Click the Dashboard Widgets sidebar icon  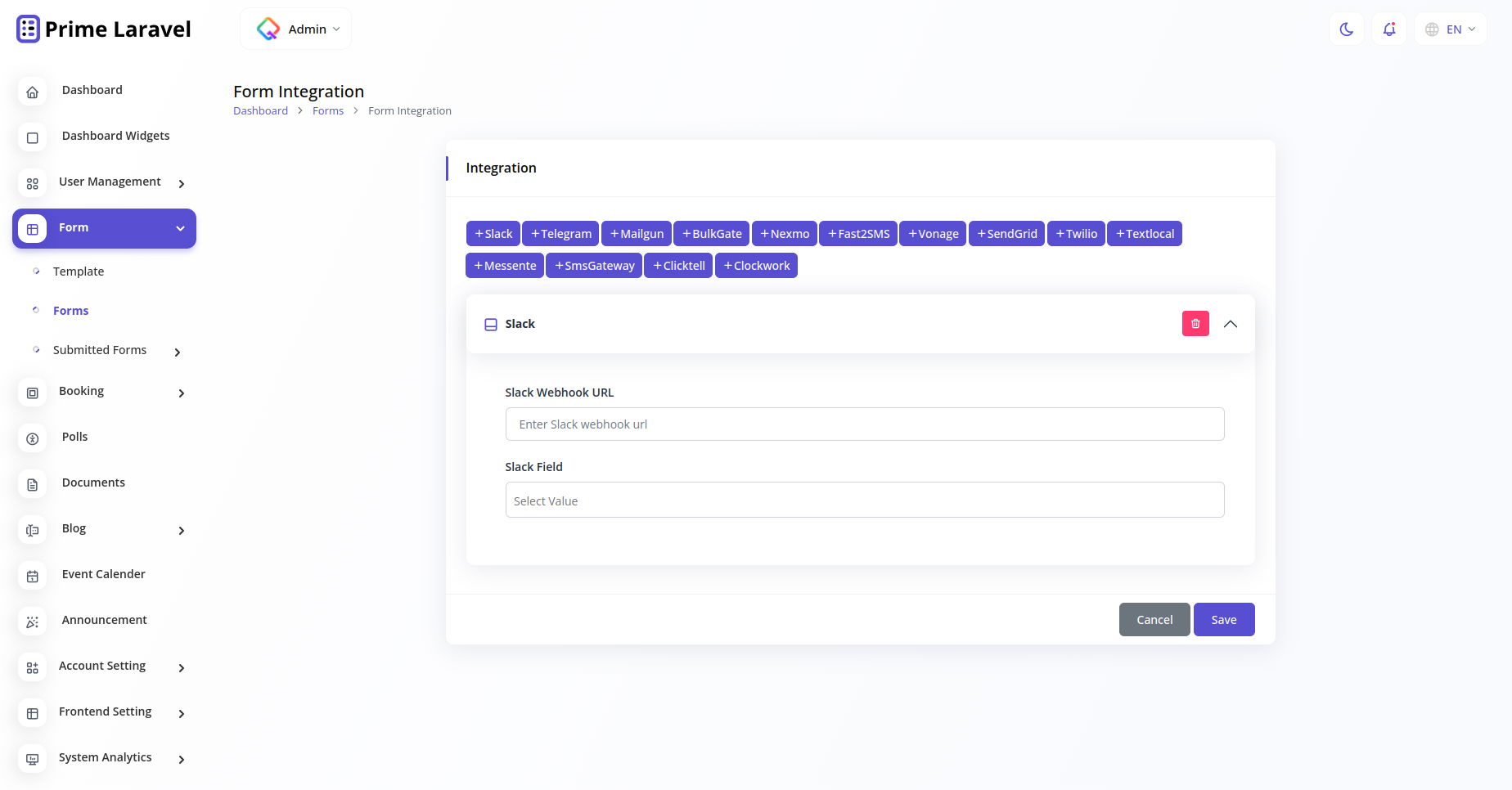pyautogui.click(x=32, y=137)
